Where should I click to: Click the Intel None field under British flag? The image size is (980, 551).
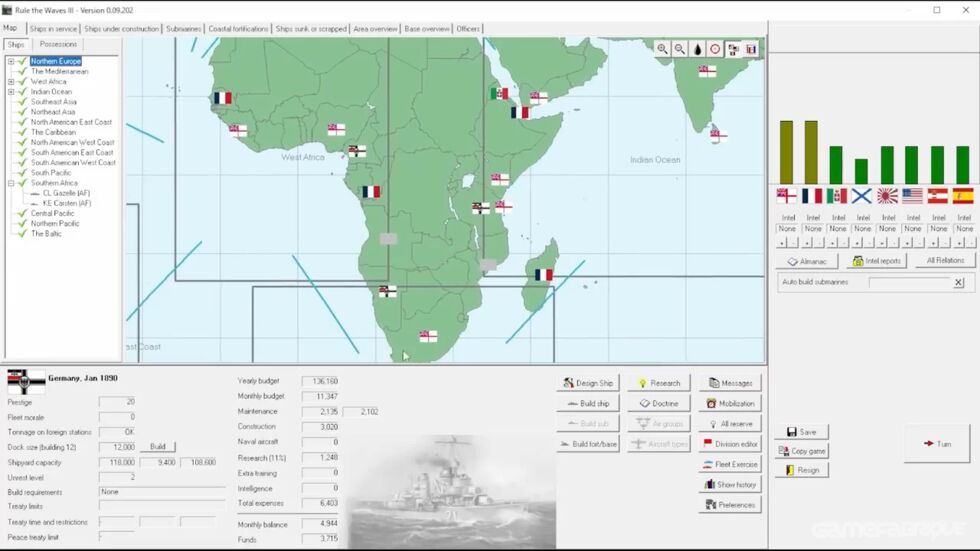pos(787,229)
